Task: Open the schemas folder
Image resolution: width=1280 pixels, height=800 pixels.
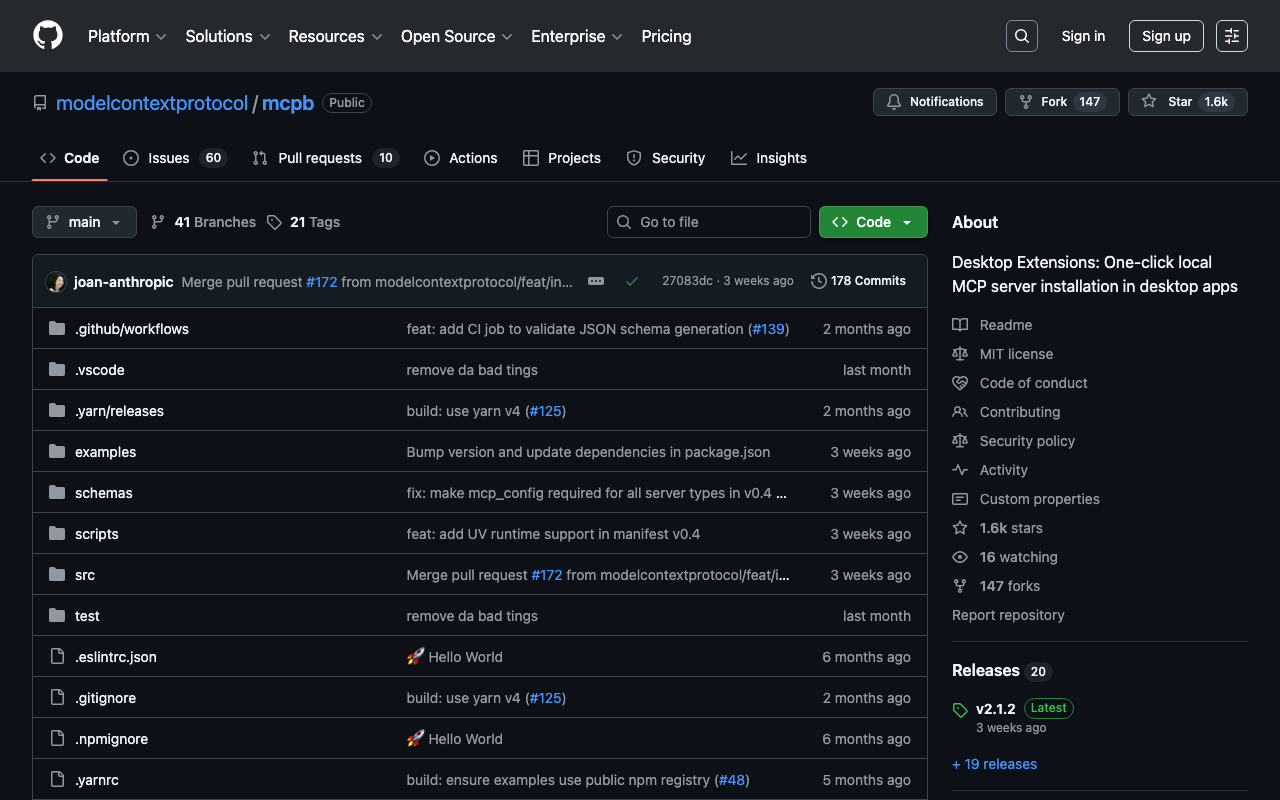Action: point(103,493)
